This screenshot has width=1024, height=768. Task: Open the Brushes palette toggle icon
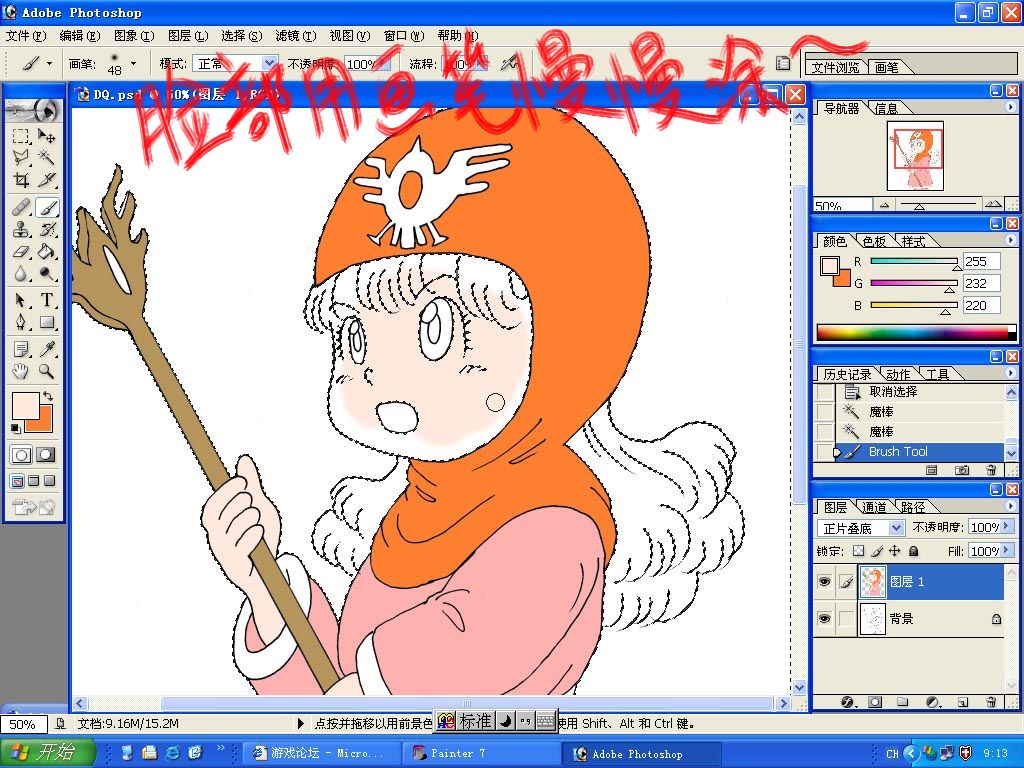coord(782,63)
